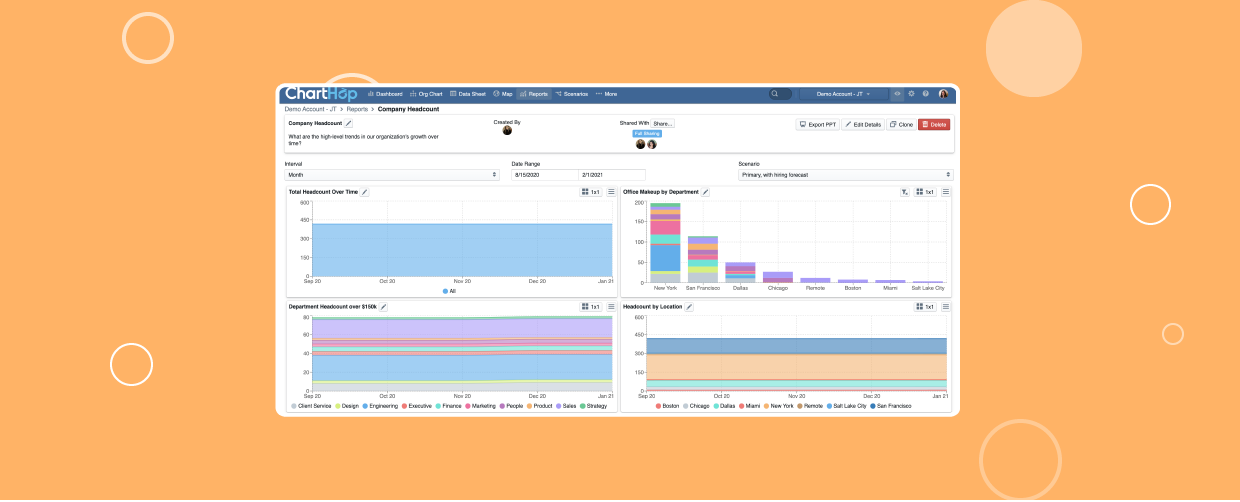Click the pencil icon beside Company Headcount title

(x=348, y=123)
